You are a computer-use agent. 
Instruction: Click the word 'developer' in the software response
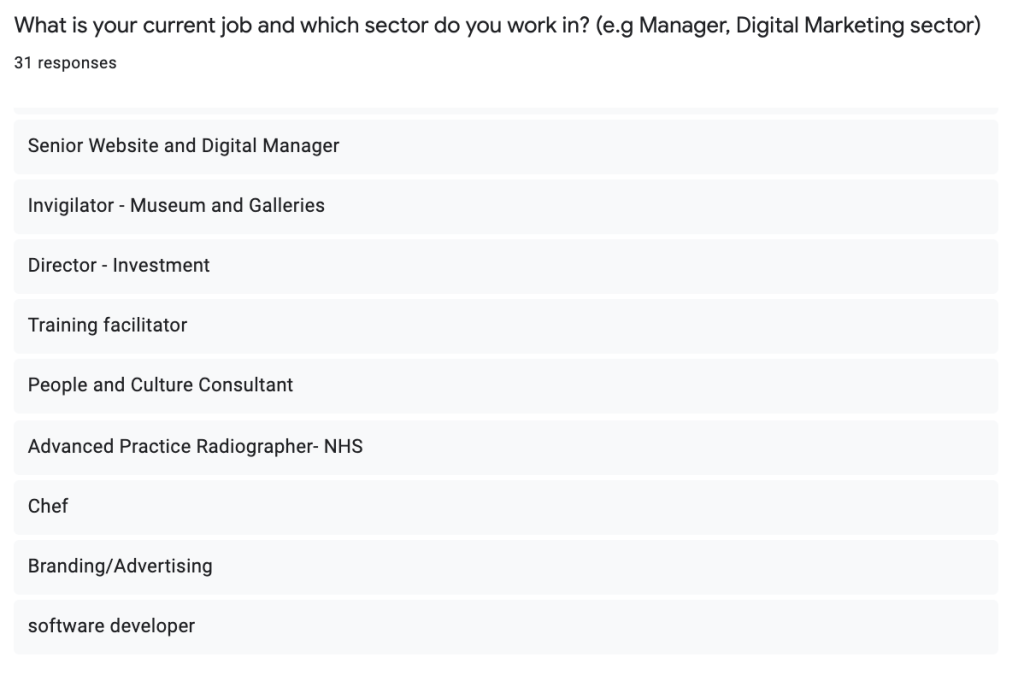(x=152, y=627)
